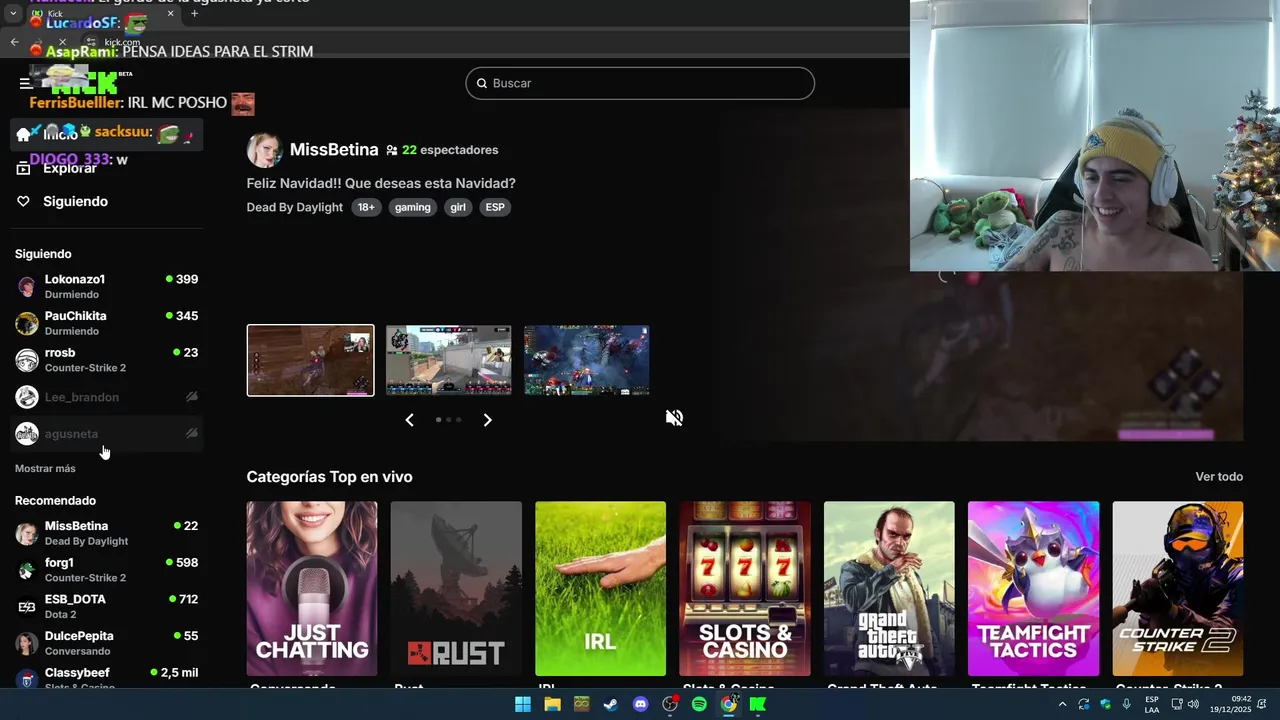Open the Grand Theft Auto V card
Image resolution: width=1280 pixels, height=720 pixels.
point(889,589)
